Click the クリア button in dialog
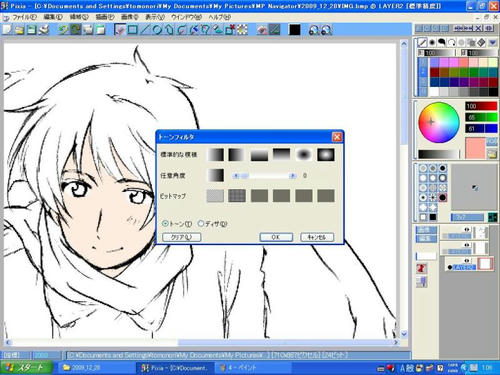 [181, 237]
